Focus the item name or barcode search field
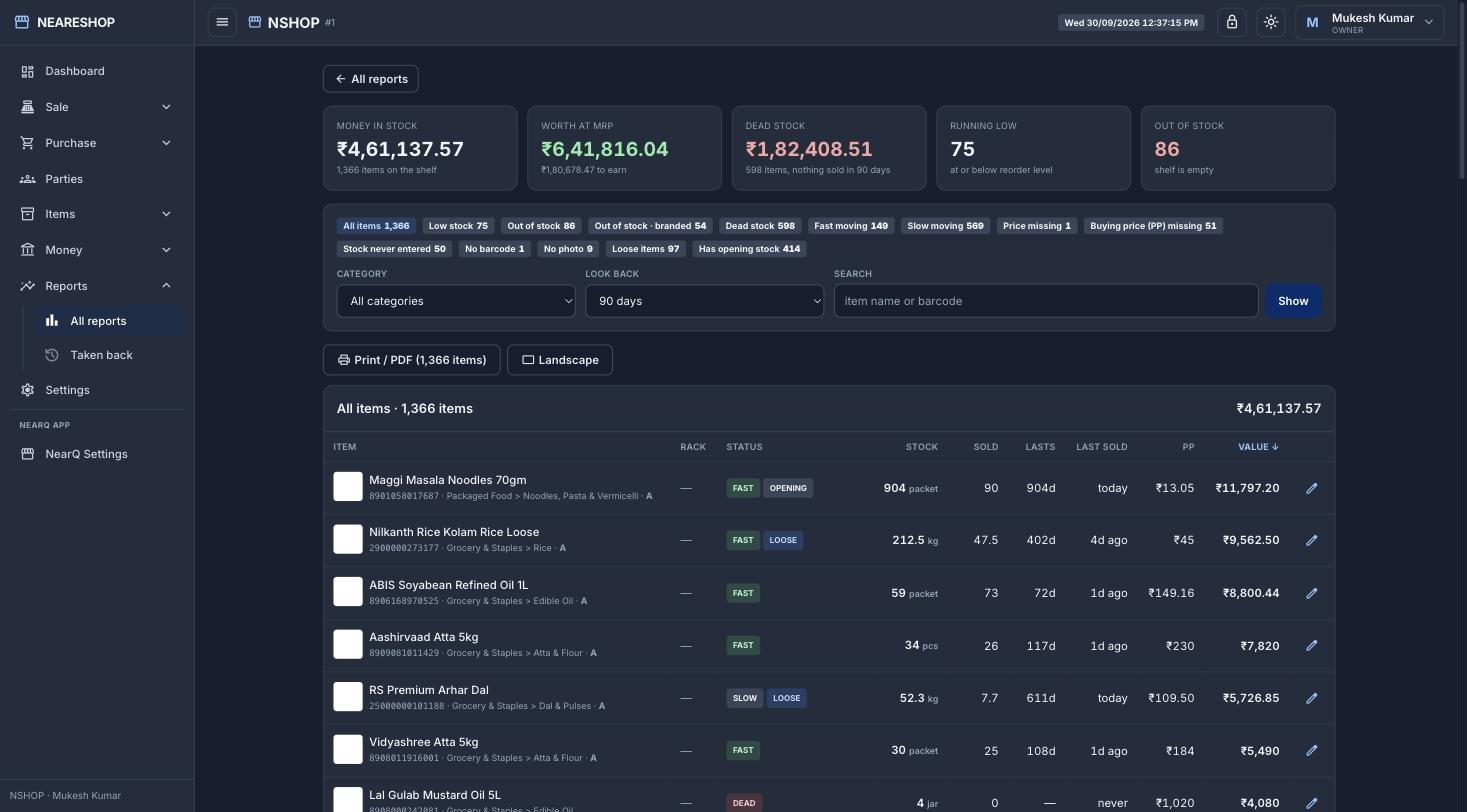This screenshot has width=1467, height=812. (x=1046, y=301)
